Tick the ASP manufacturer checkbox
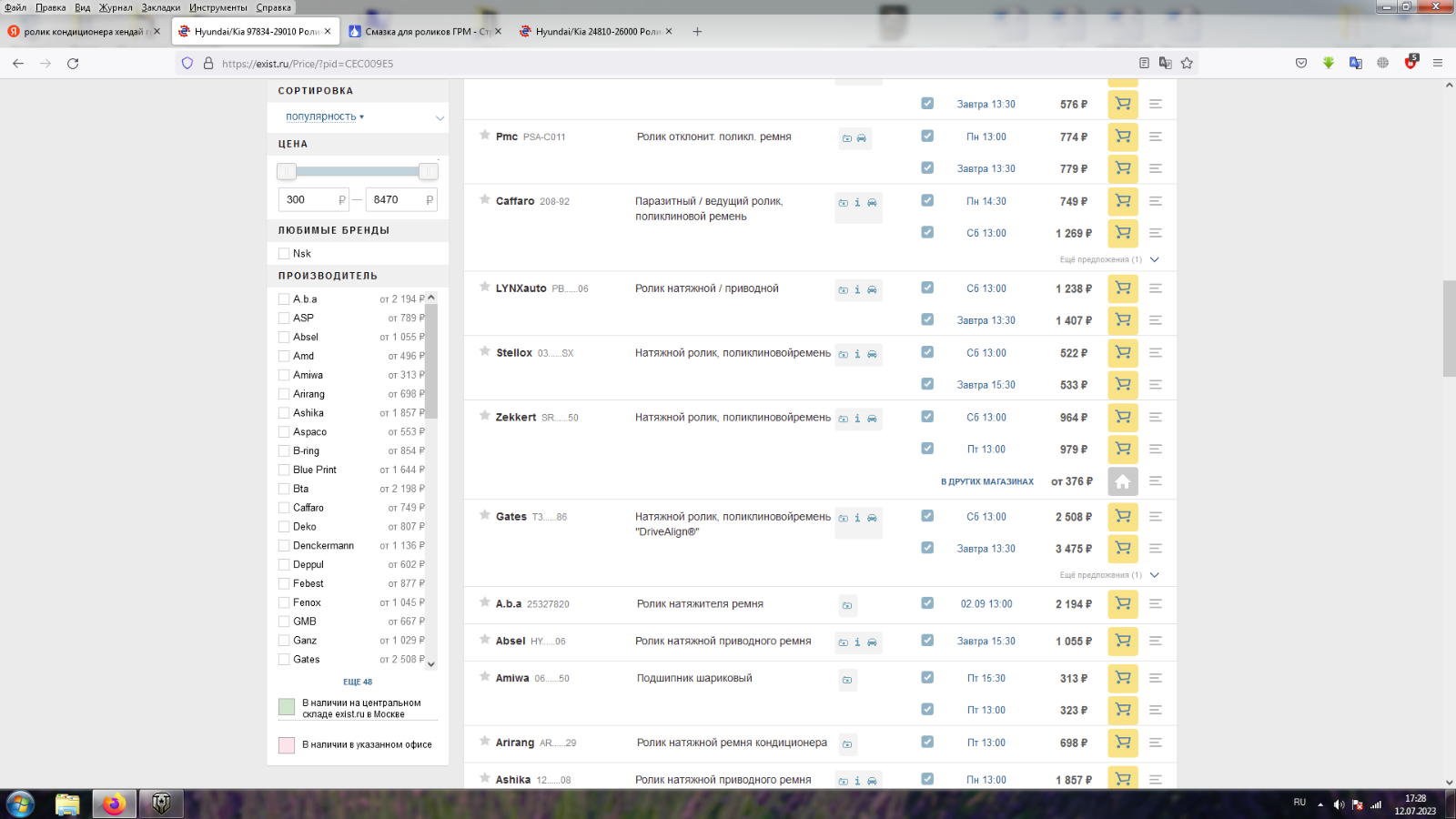This screenshot has height=819, width=1456. pyautogui.click(x=284, y=318)
